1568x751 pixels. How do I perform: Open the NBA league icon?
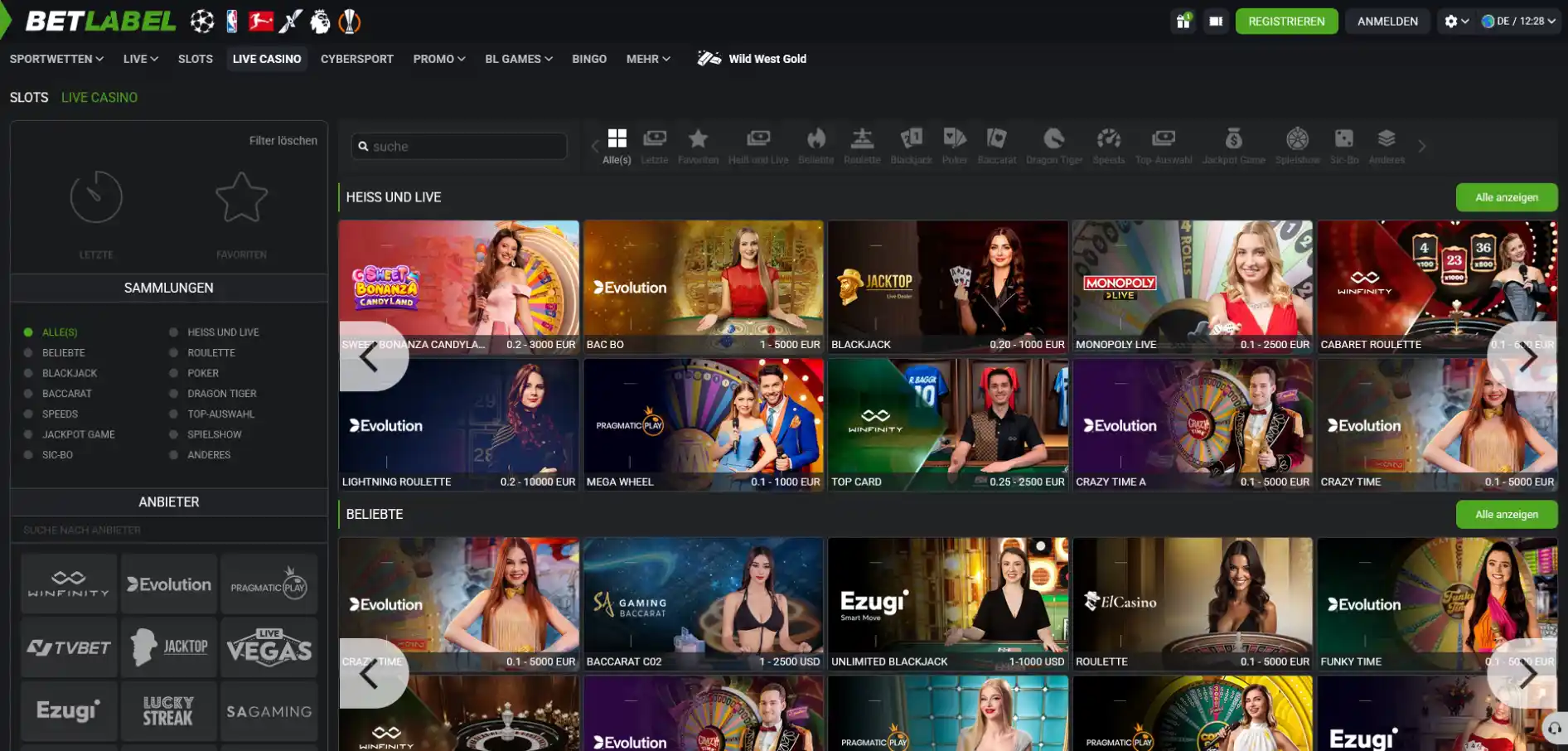[232, 21]
